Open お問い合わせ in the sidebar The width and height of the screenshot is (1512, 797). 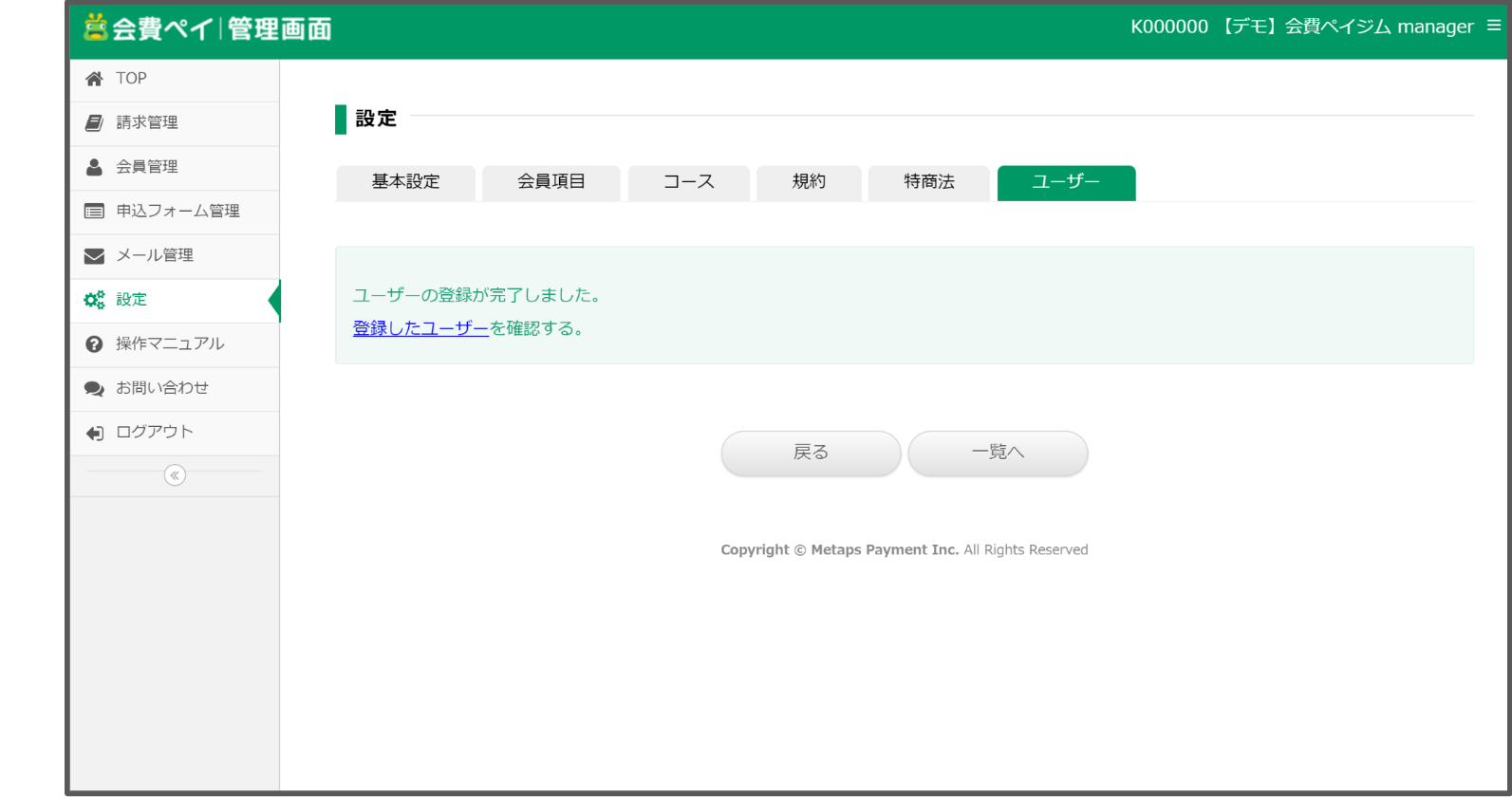(x=175, y=389)
